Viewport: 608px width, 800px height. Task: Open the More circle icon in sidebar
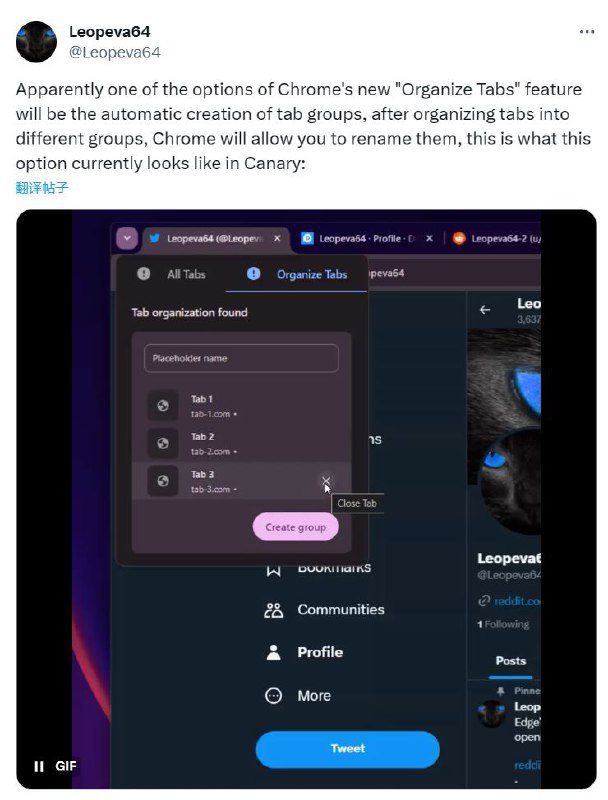click(x=273, y=695)
